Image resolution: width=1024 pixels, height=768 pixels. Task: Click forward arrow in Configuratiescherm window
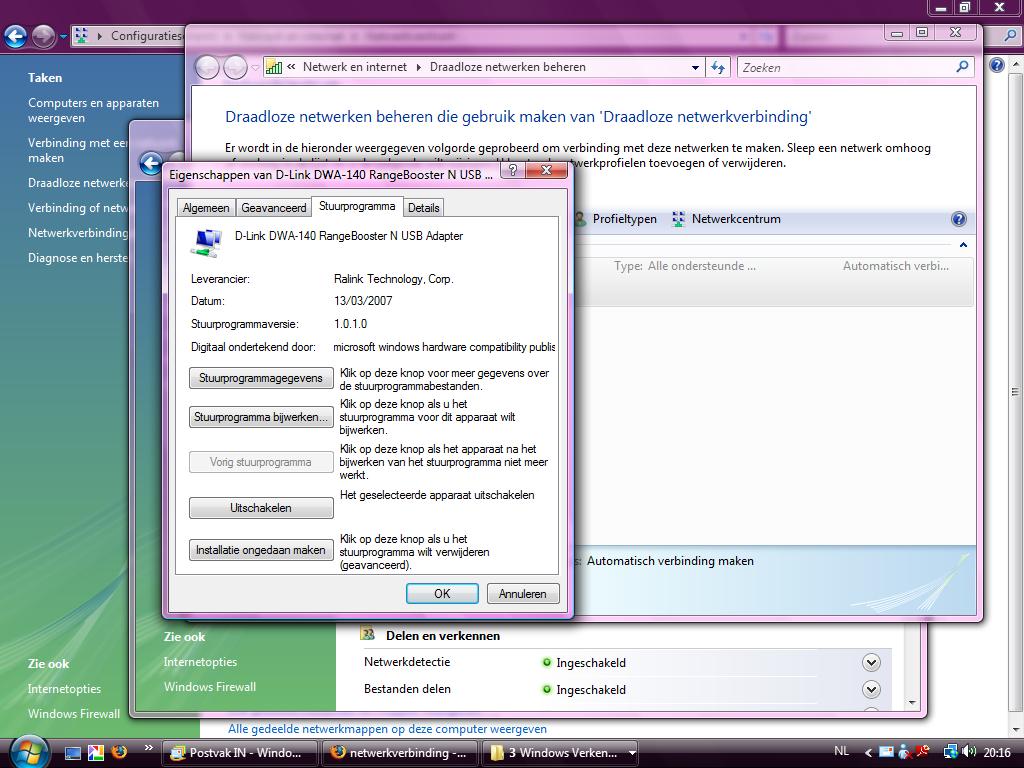pos(43,36)
